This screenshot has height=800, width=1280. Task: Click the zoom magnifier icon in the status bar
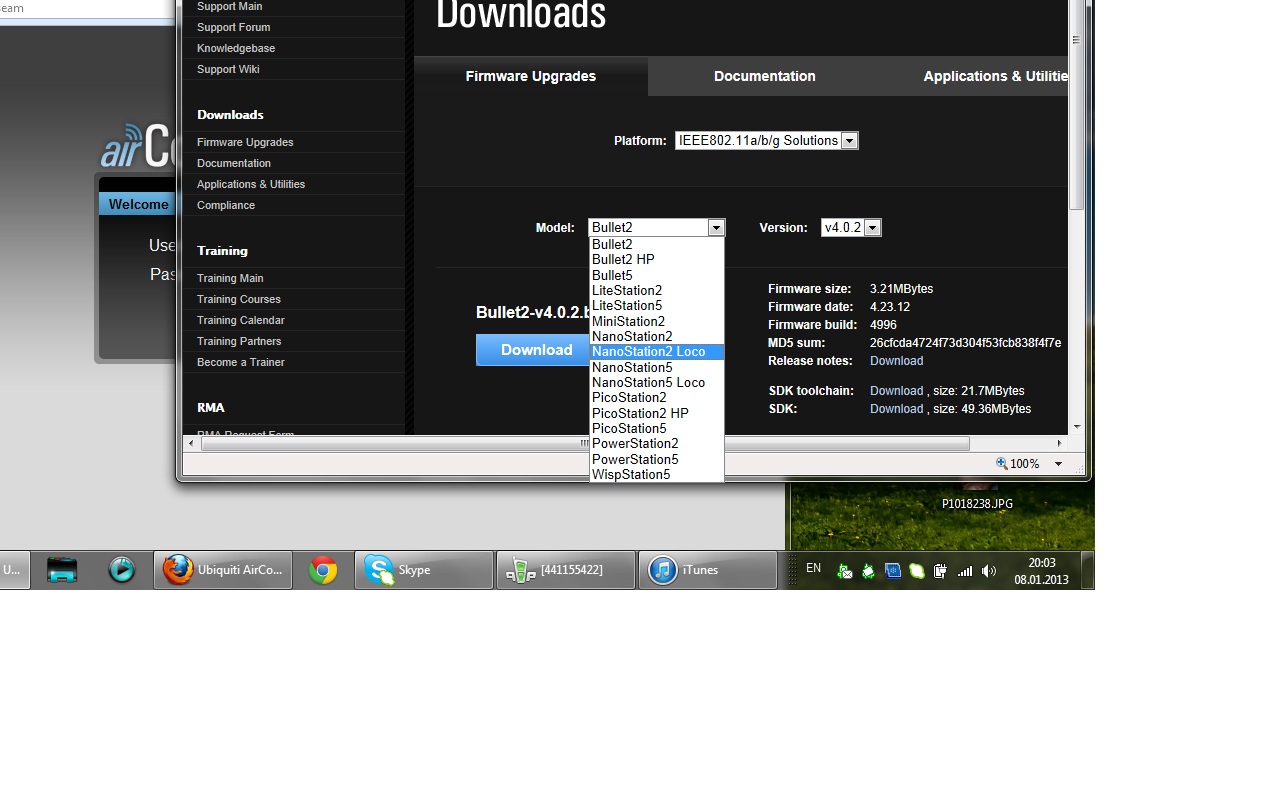pos(1002,463)
